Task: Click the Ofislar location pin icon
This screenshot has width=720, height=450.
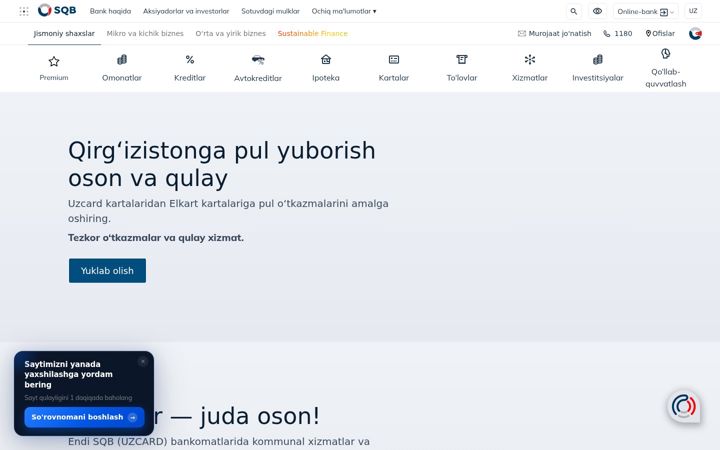Action: coord(648,34)
